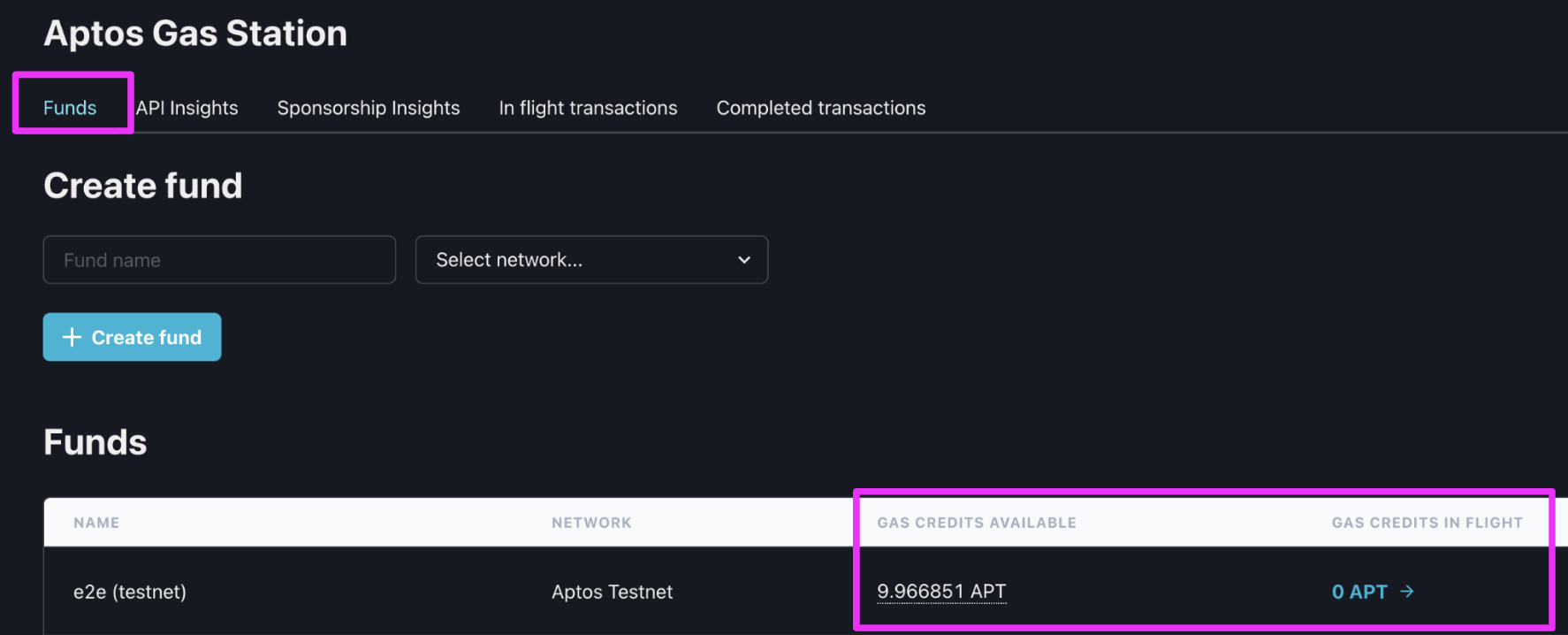Screen dimensions: 1568x635
Task: Click the Aptos Gas Station page title
Action: [195, 34]
